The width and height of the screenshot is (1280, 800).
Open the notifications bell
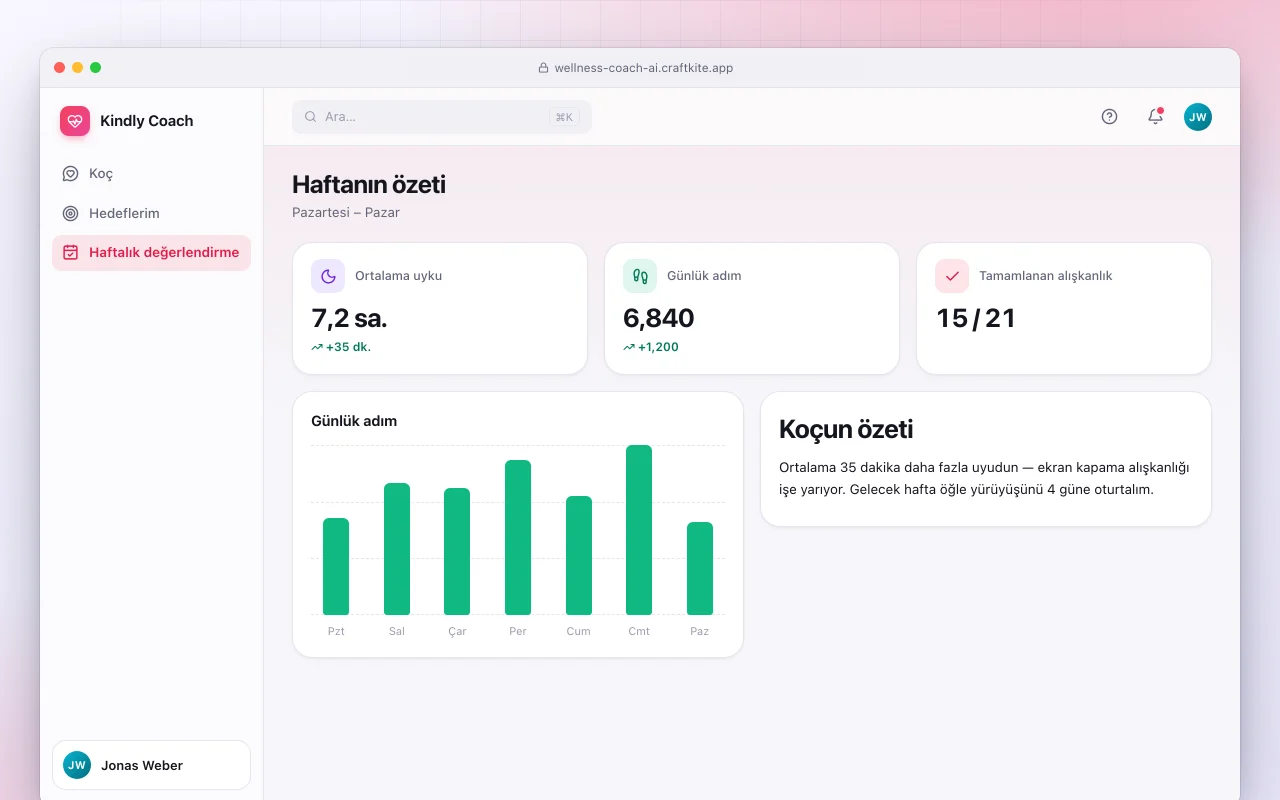tap(1155, 117)
